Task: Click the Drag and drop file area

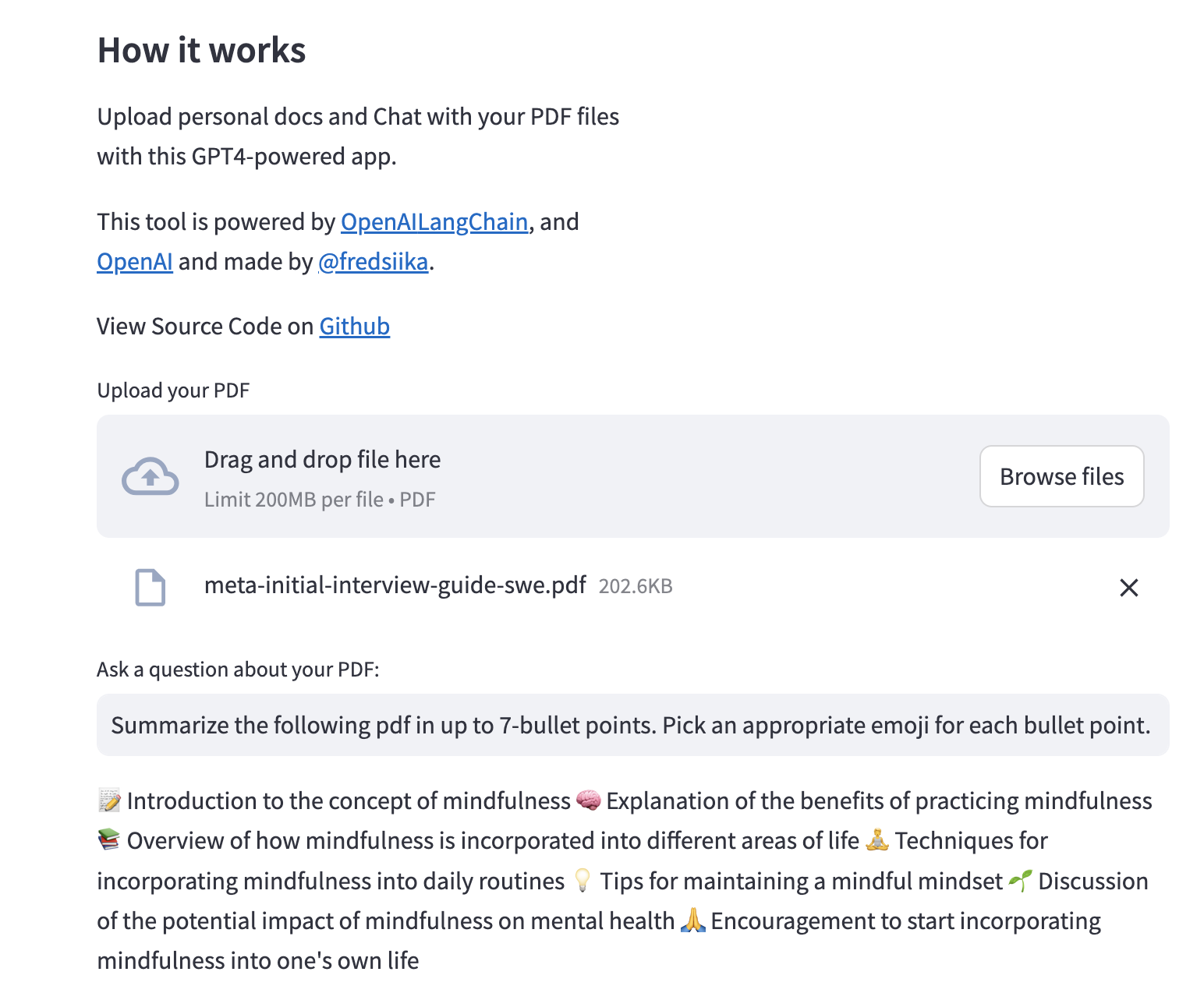Action: [546, 476]
